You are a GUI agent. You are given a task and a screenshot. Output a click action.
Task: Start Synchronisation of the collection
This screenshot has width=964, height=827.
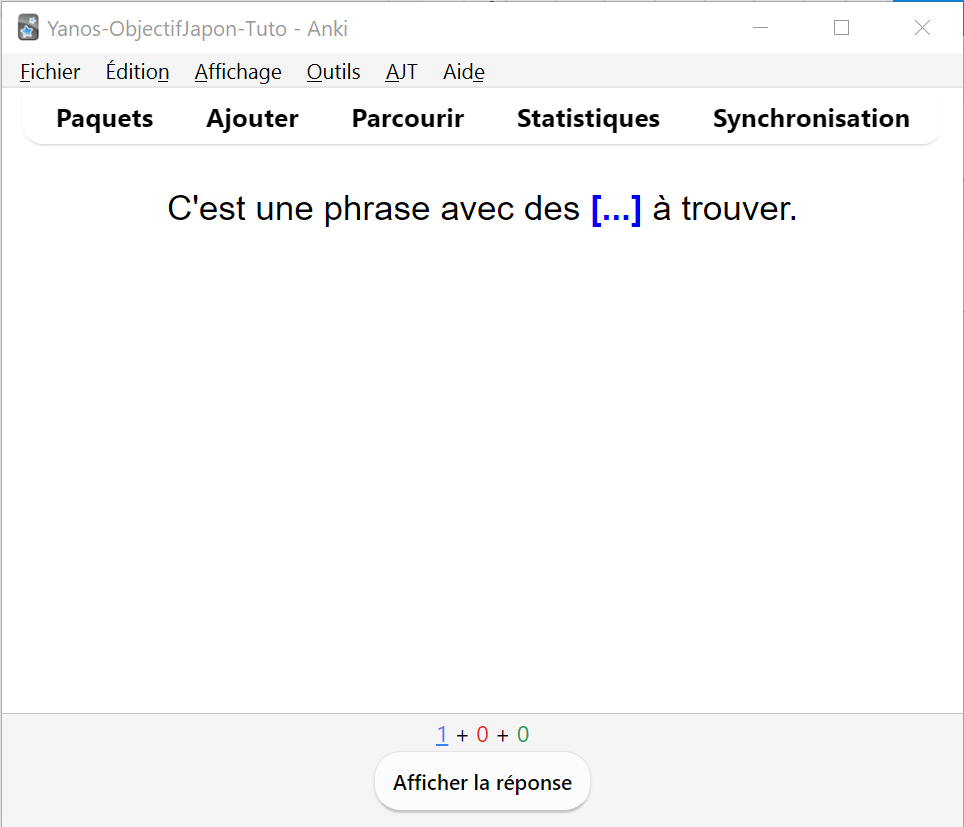(x=811, y=119)
